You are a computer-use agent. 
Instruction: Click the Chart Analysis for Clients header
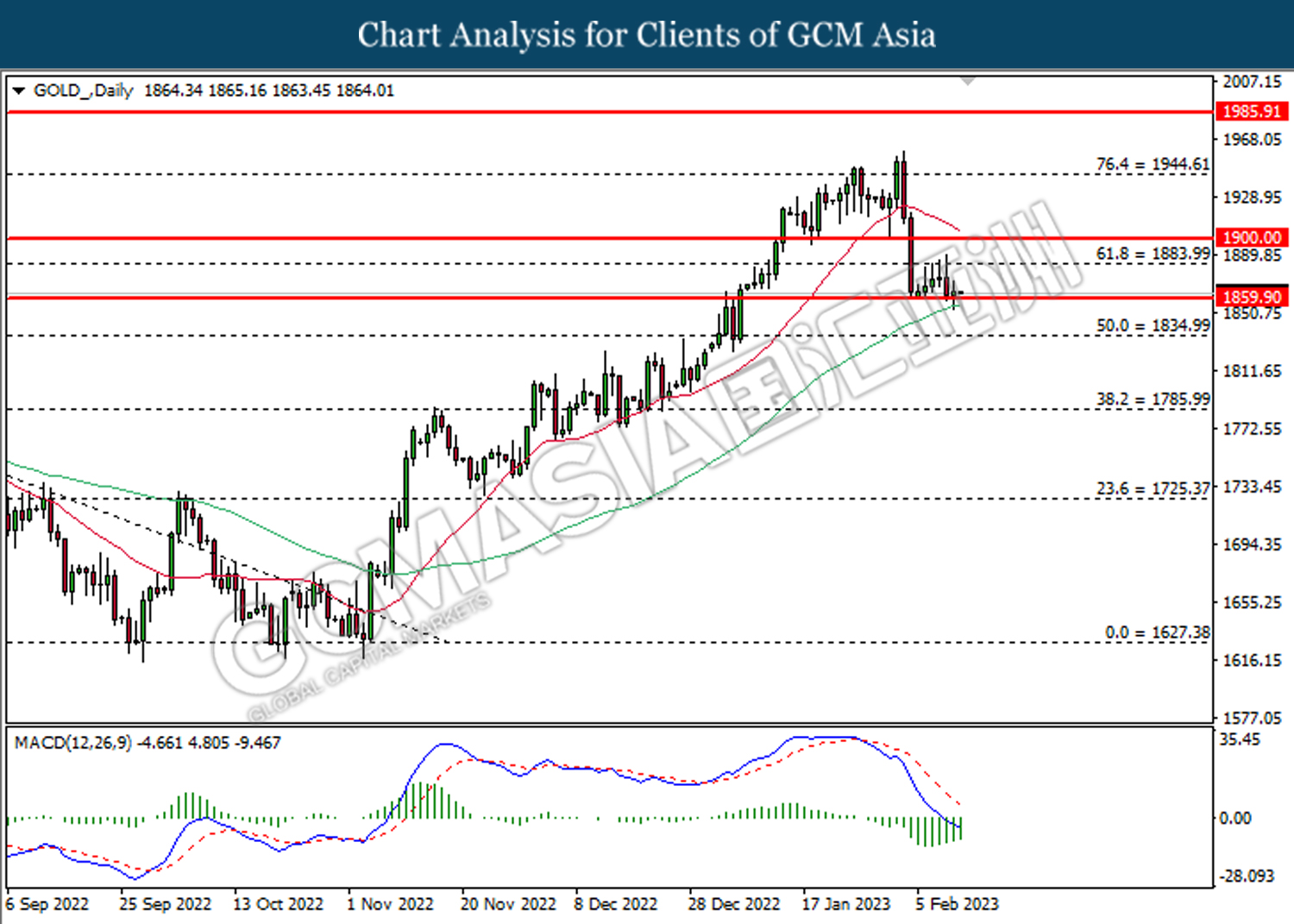647,35
